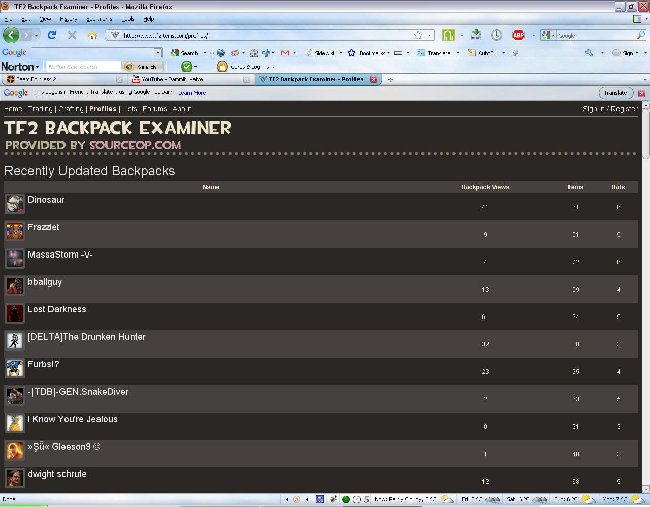Click the green circle status bar icon
The width and height of the screenshot is (650, 507).
coord(345,500)
